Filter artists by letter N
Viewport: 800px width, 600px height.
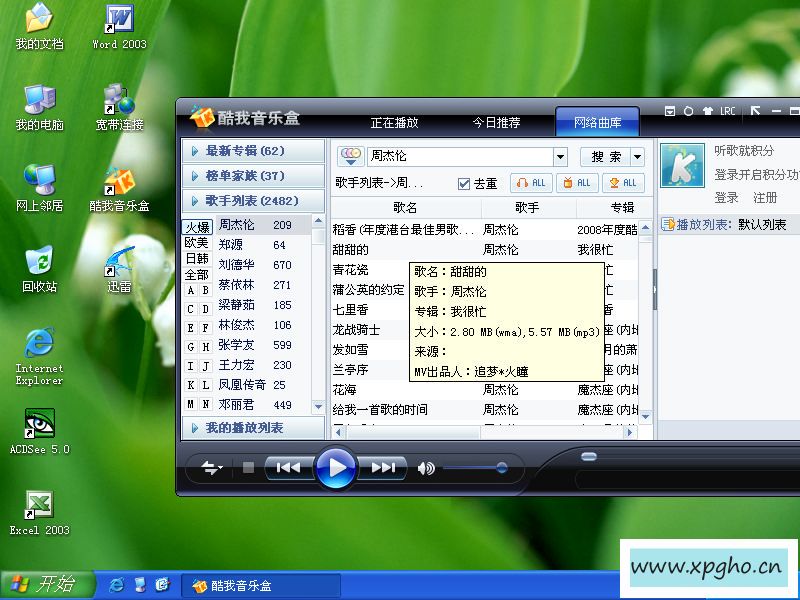click(x=206, y=404)
